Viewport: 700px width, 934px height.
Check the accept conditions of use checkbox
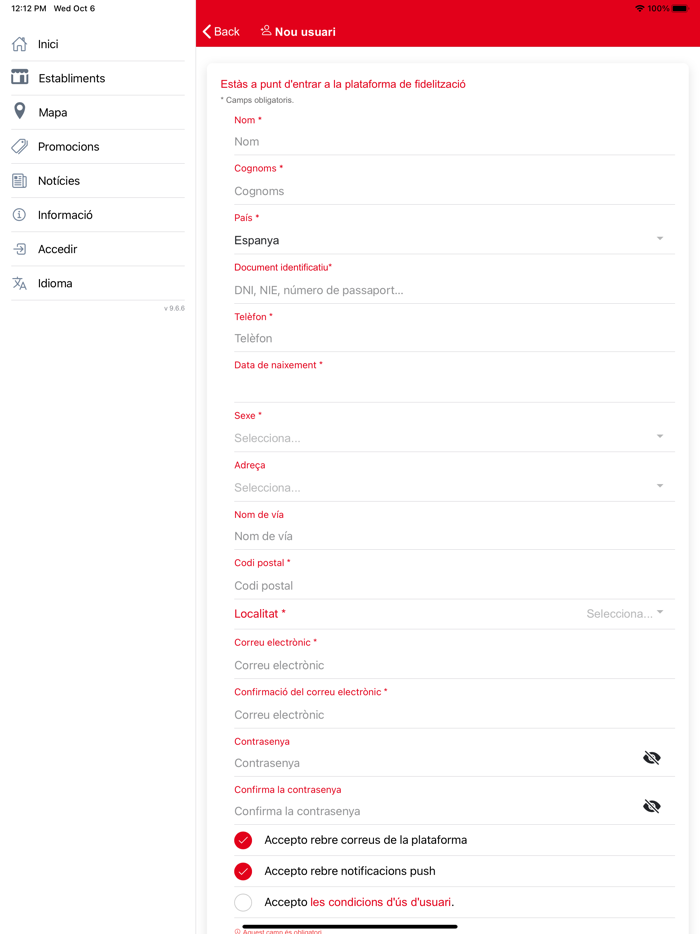(243, 902)
